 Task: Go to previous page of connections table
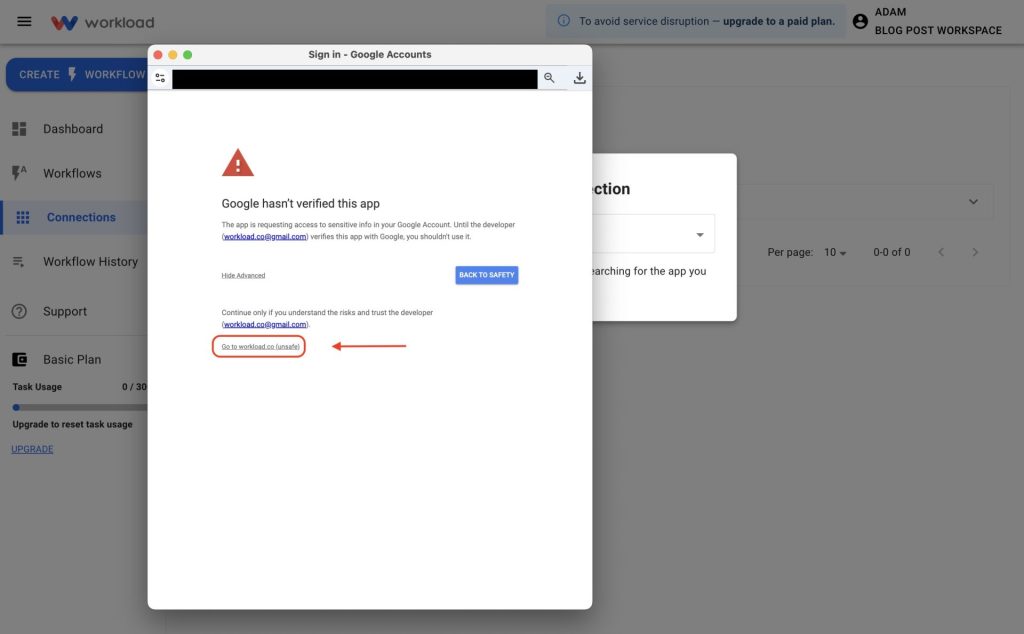point(941,252)
